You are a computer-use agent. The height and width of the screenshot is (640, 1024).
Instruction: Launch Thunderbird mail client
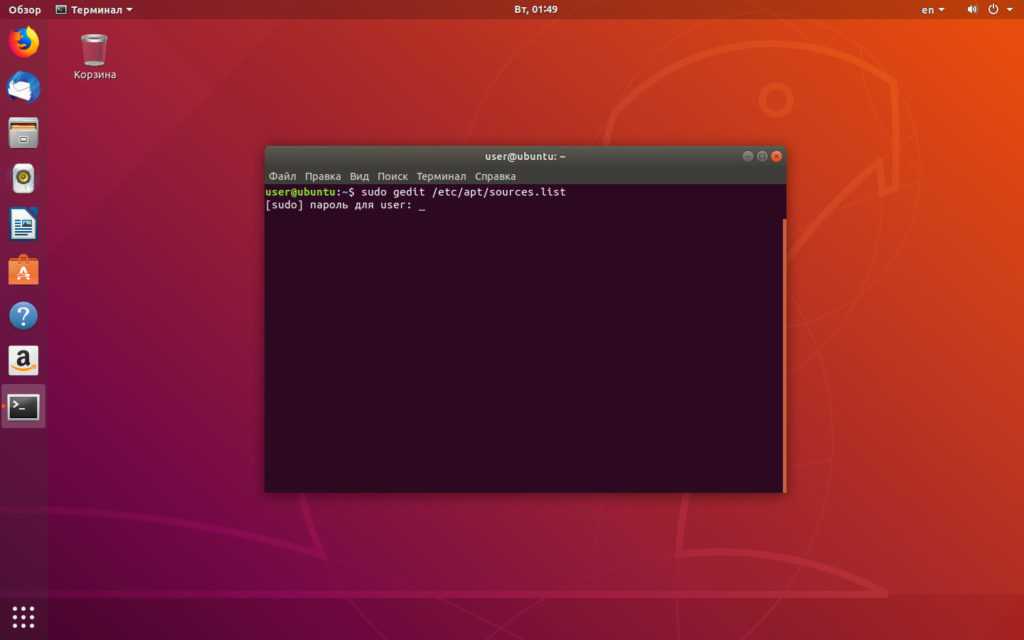23,88
